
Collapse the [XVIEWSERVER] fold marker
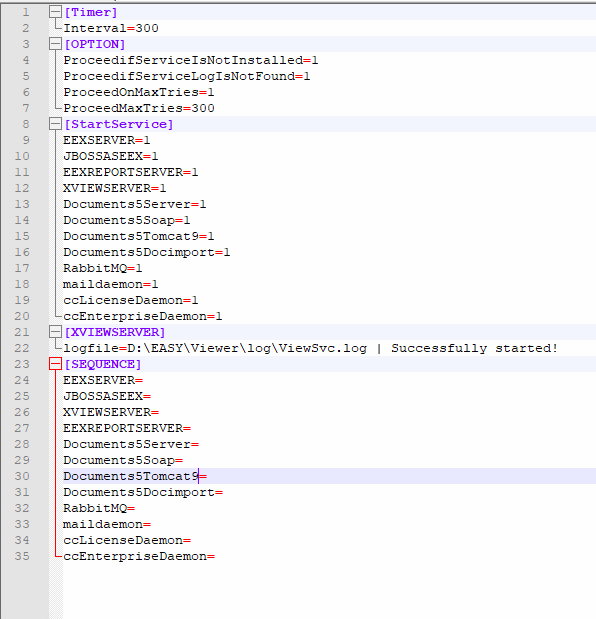click(55, 332)
